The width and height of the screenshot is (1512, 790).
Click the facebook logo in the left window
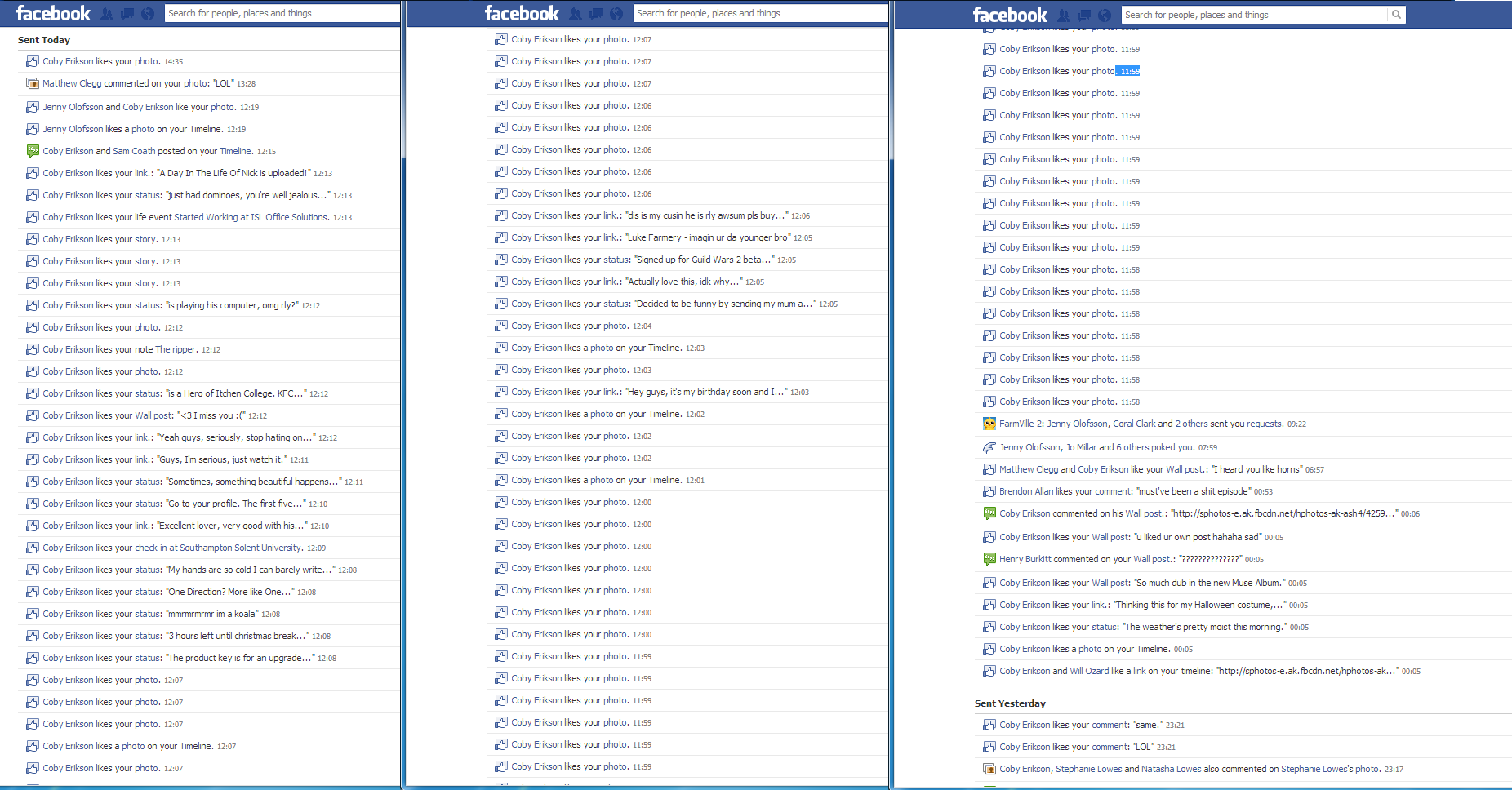[x=53, y=13]
